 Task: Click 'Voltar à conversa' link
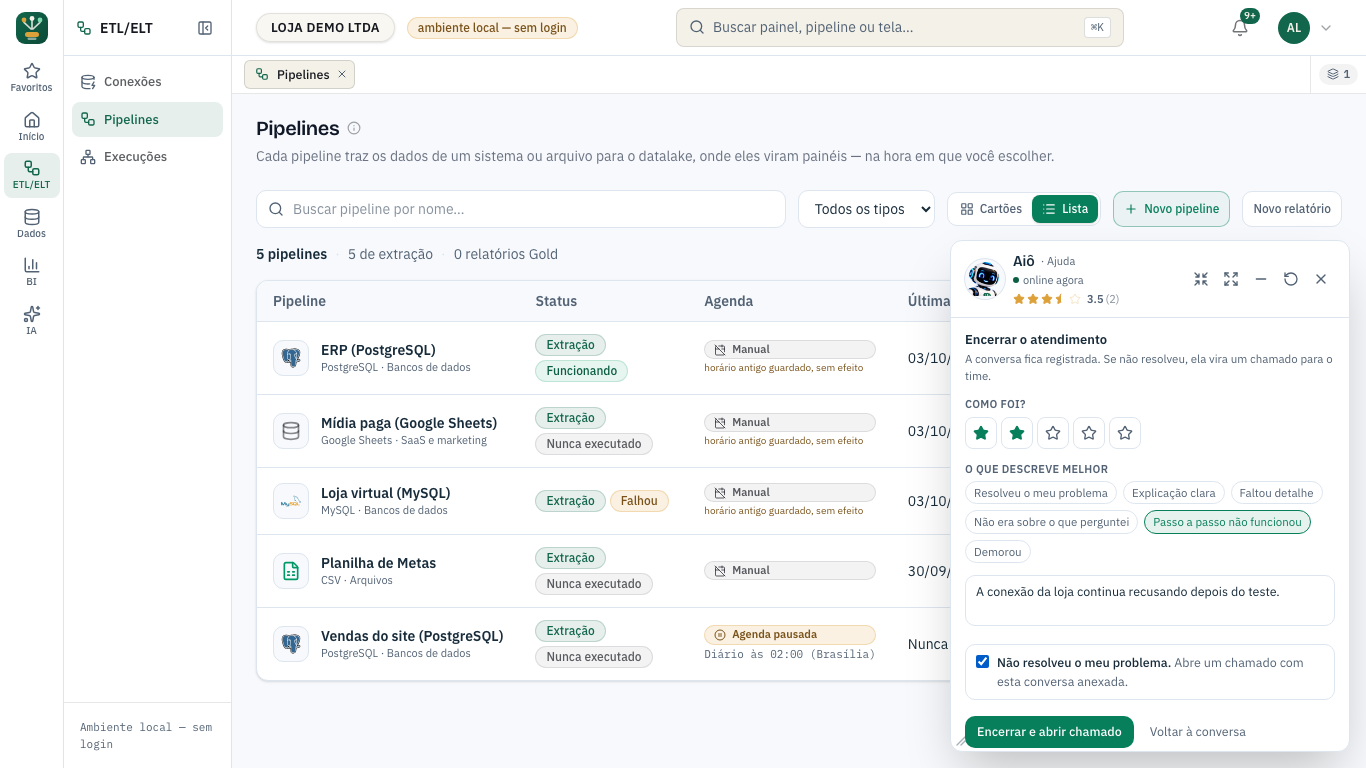click(x=1198, y=732)
